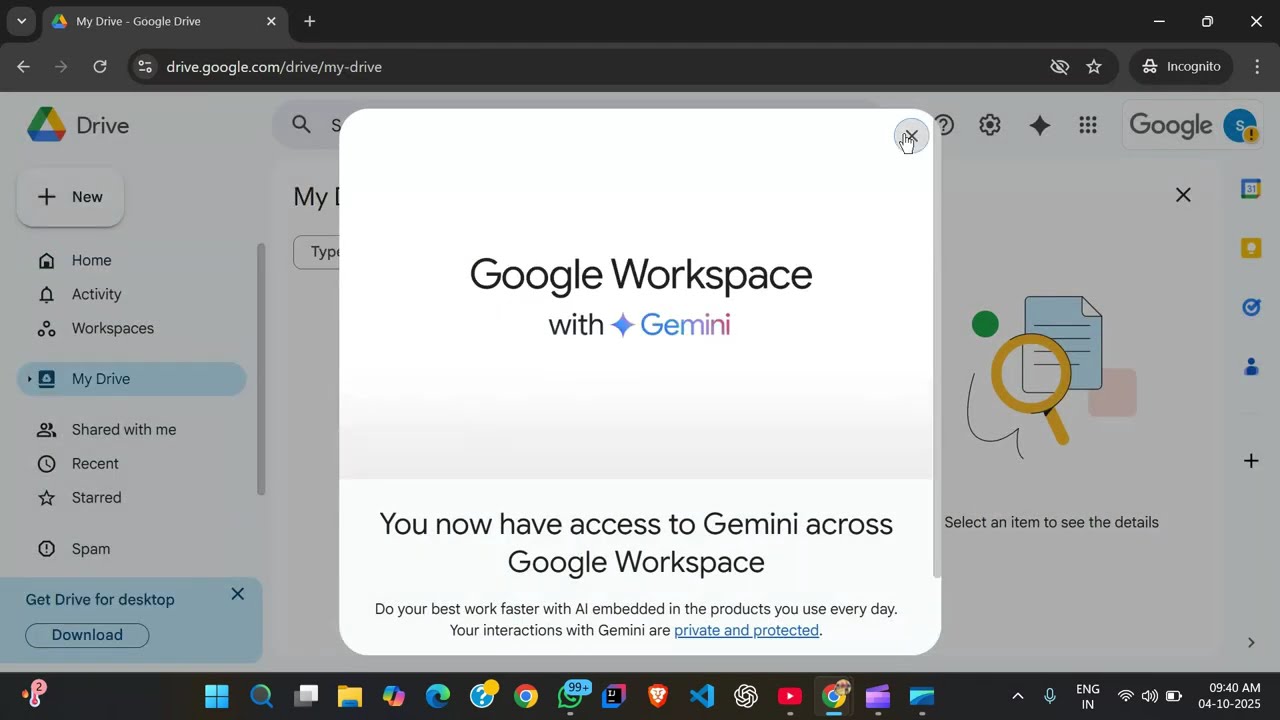The image size is (1280, 720).
Task: Click the Drive logo
Action: point(78,126)
